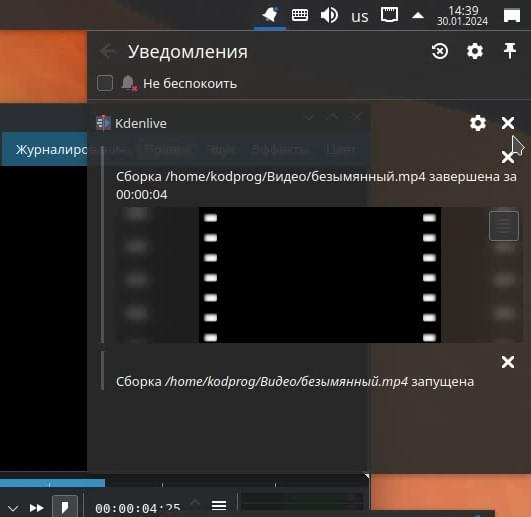This screenshot has width=531, height=517.
Task: Switch to the Журналирование tab
Action: pyautogui.click(x=51, y=149)
